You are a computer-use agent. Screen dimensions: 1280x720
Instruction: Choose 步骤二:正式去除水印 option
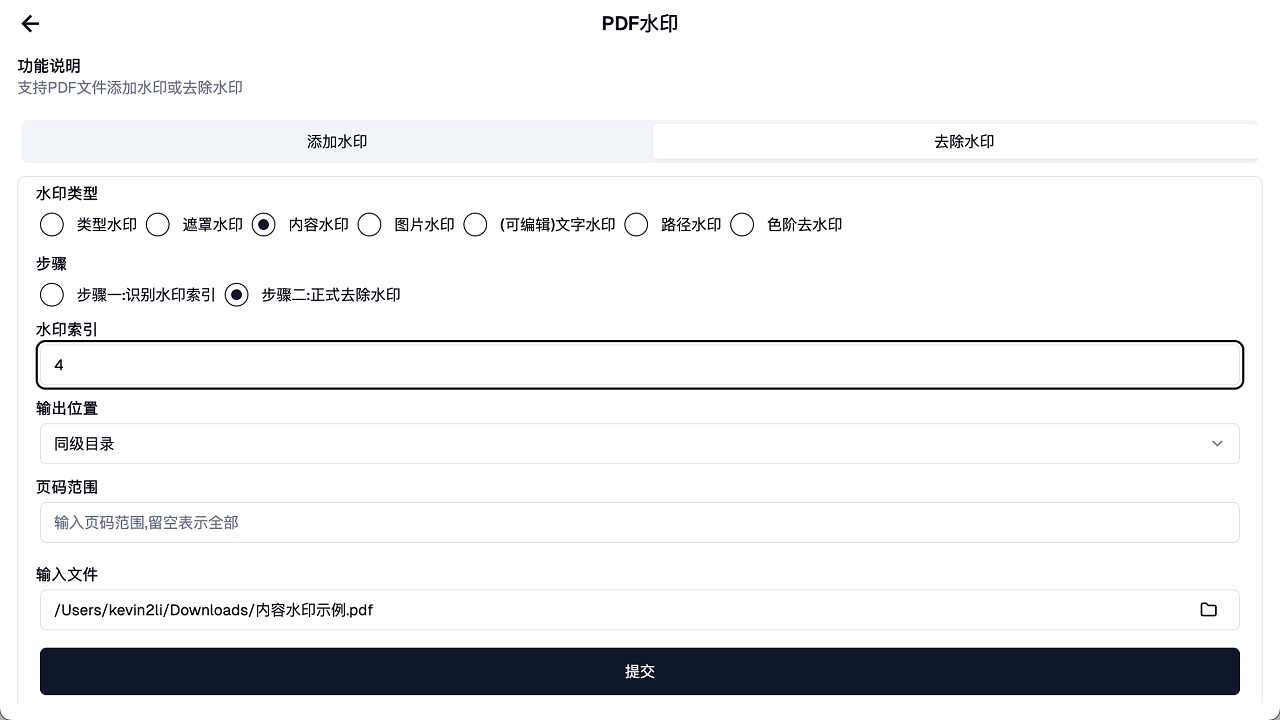click(x=236, y=295)
